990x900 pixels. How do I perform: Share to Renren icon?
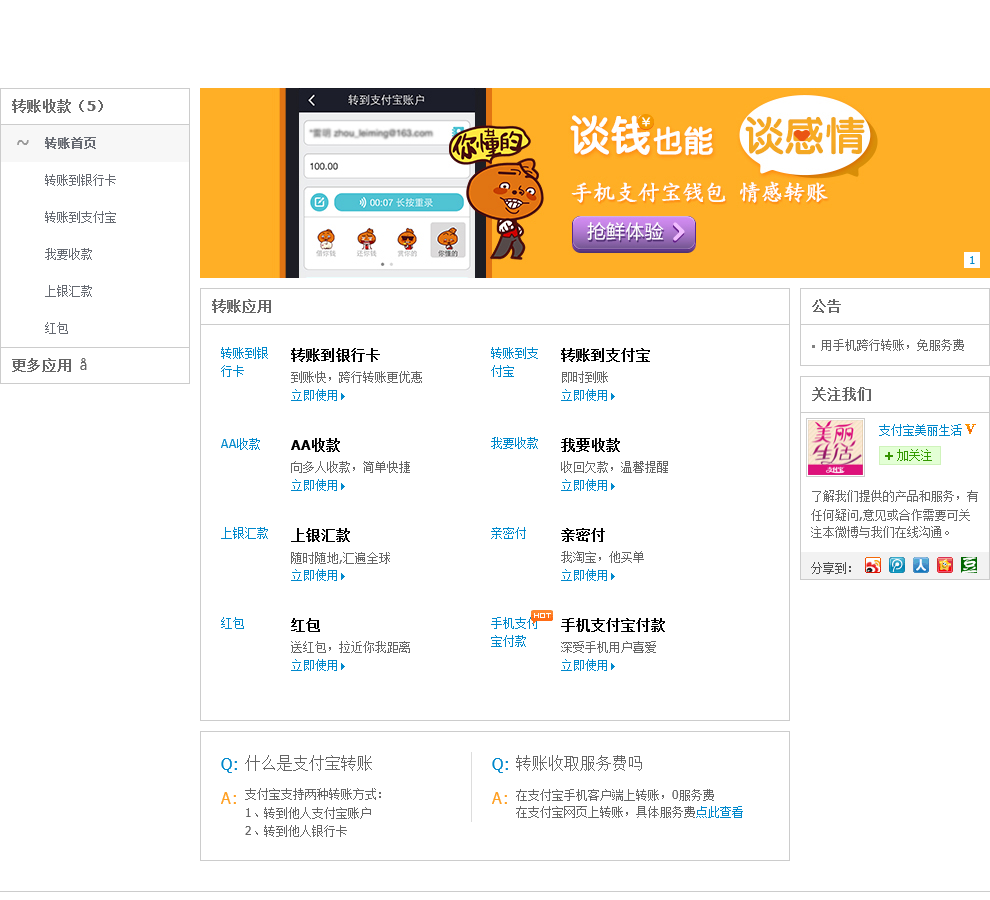point(921,565)
